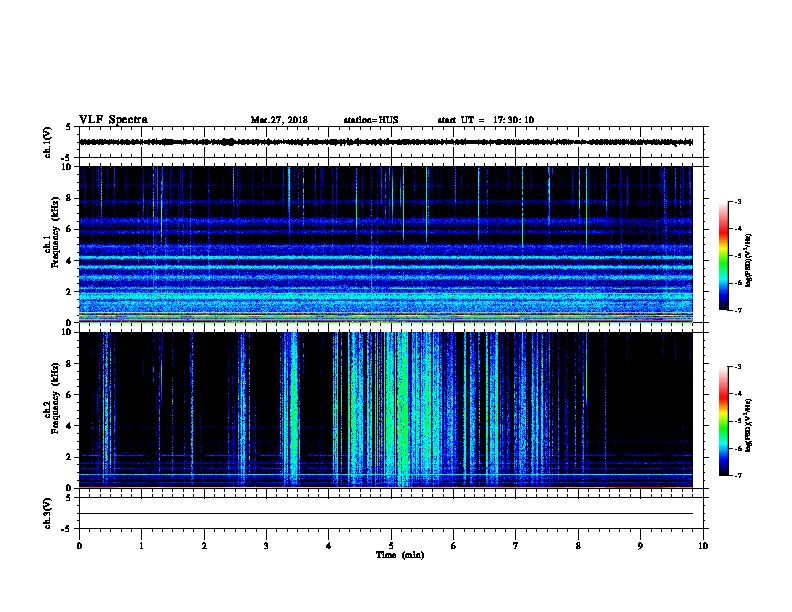Click time-axis tick label "5"
This screenshot has height=612, width=792.
tap(391, 546)
